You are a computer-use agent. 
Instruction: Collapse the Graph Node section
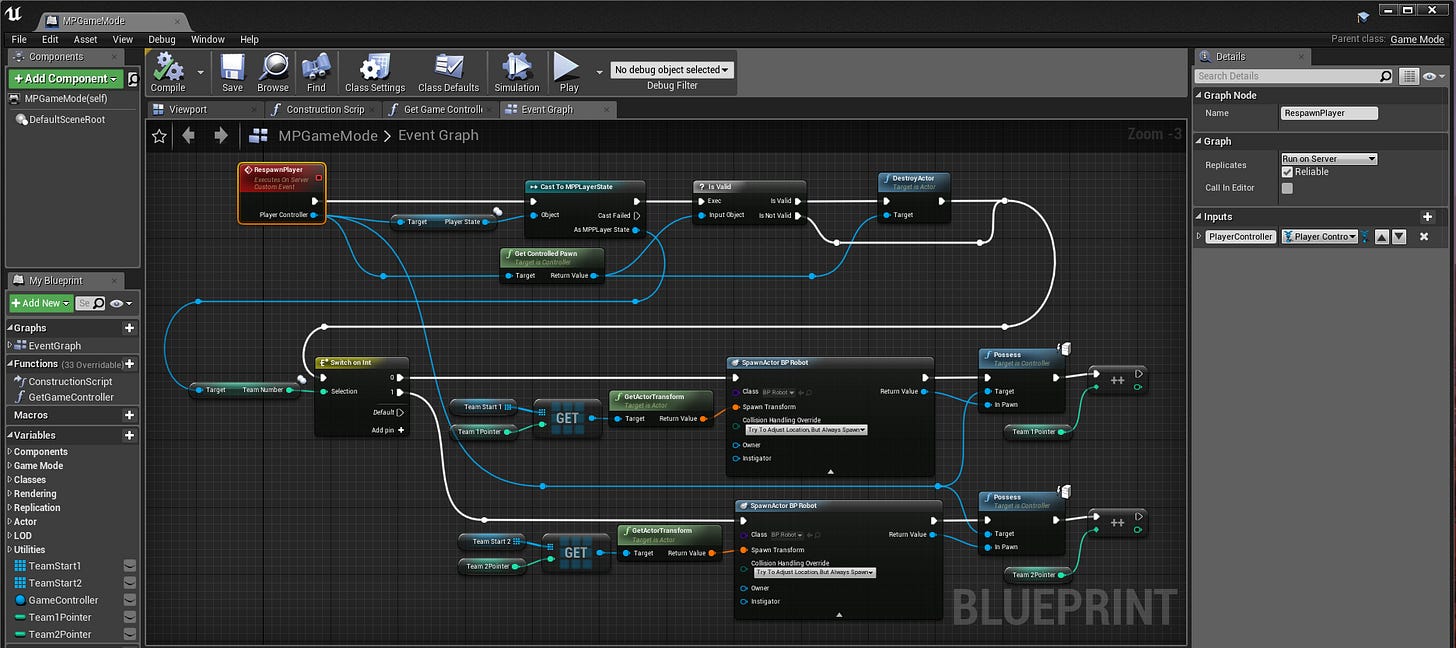click(x=1199, y=96)
